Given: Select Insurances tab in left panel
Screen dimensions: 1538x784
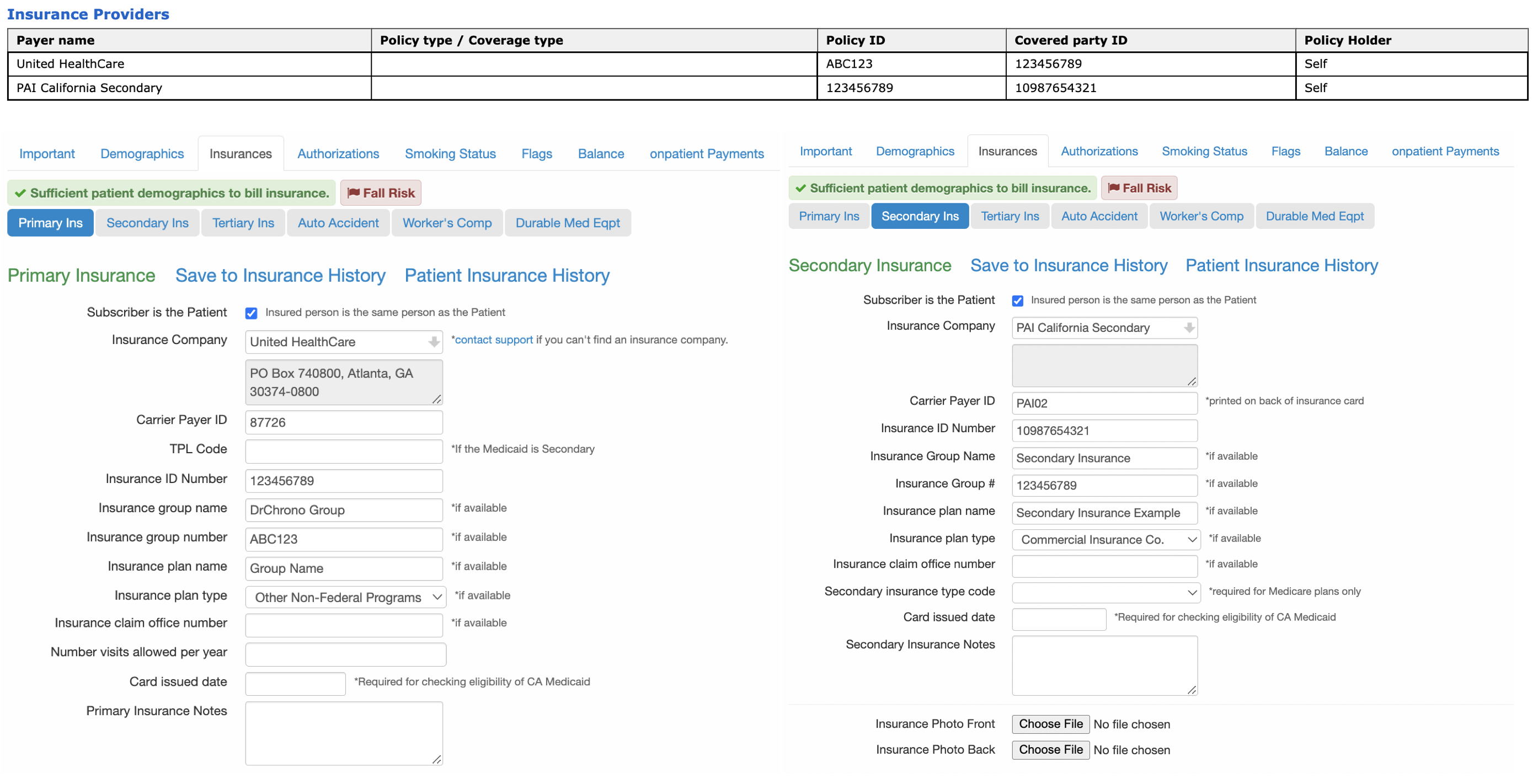Looking at the screenshot, I should [x=241, y=154].
